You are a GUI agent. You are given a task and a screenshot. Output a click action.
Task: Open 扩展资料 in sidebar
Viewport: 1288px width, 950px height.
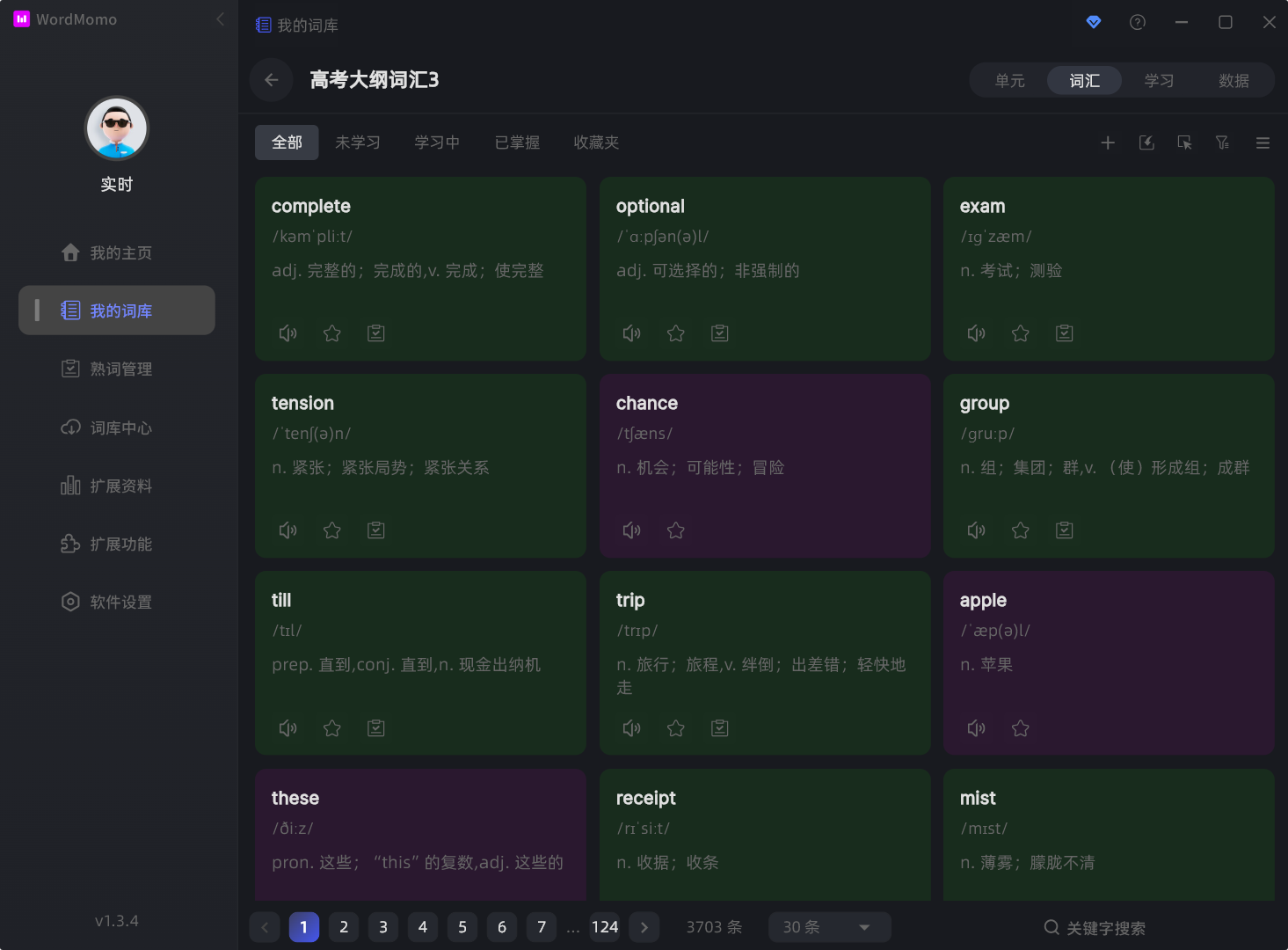[x=117, y=486]
